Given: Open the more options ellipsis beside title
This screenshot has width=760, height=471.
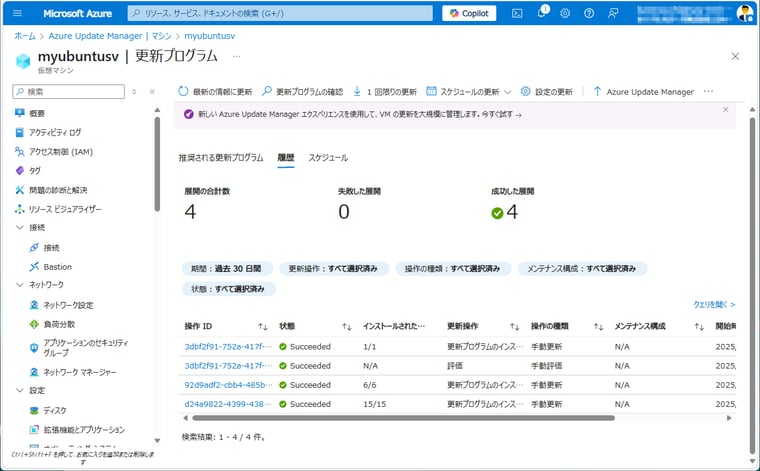Looking at the screenshot, I should 236,56.
